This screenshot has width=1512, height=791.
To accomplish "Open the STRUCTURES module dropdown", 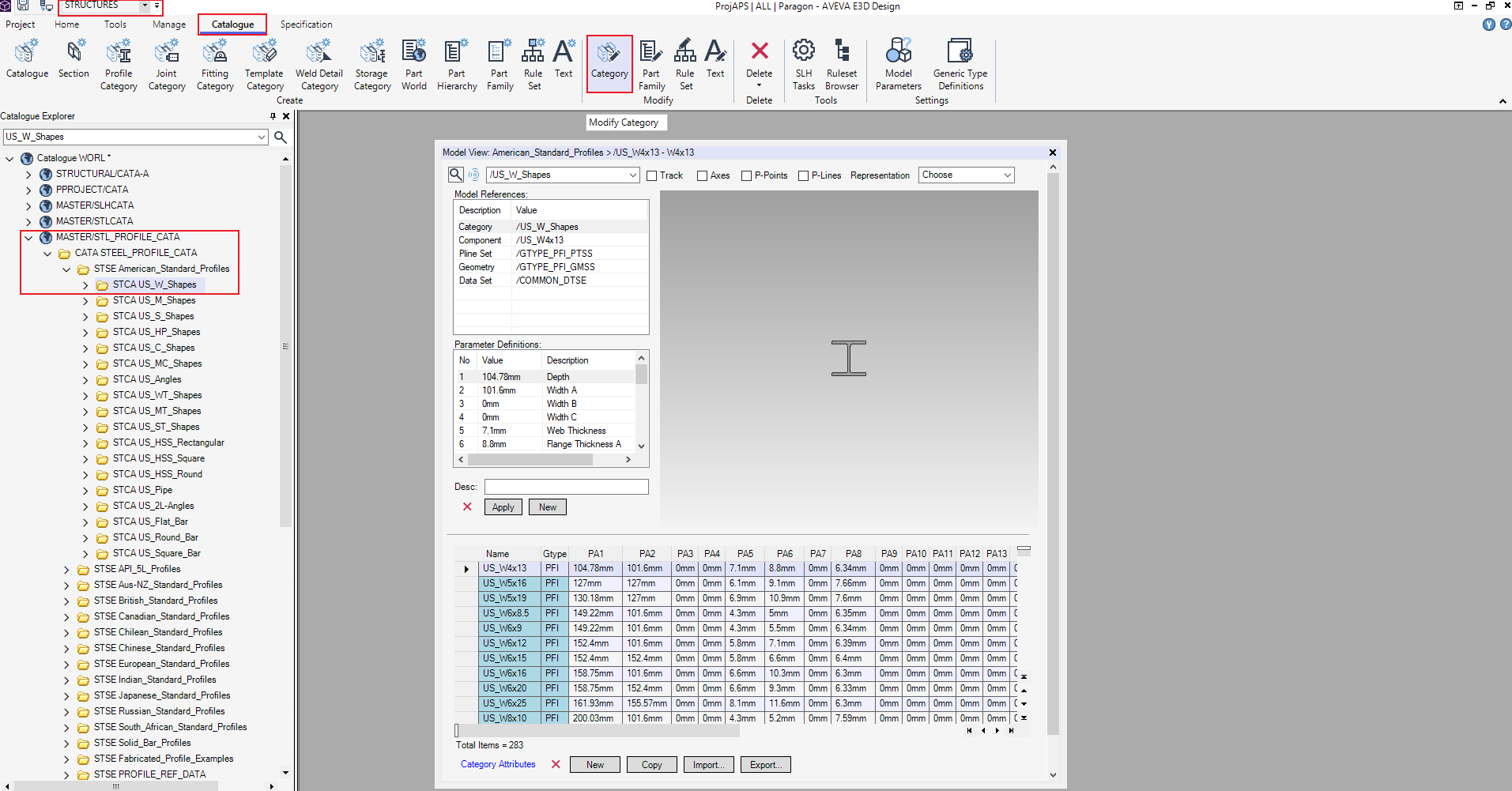I will 145,6.
